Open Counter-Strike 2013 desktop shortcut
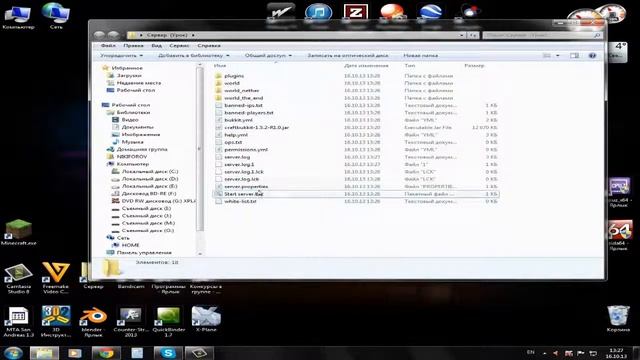Screen dimensions: 640x360 (131, 322)
